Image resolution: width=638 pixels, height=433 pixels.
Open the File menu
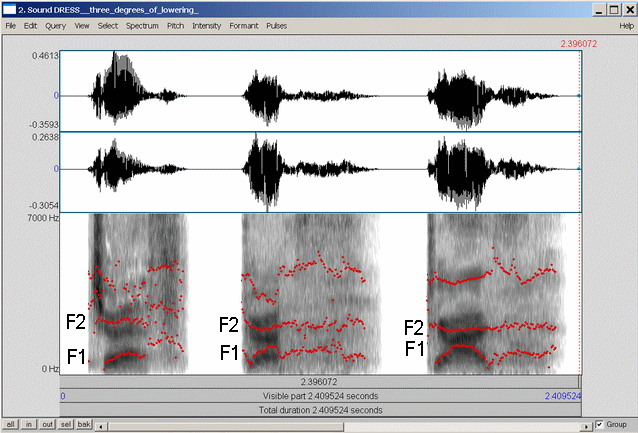9,24
